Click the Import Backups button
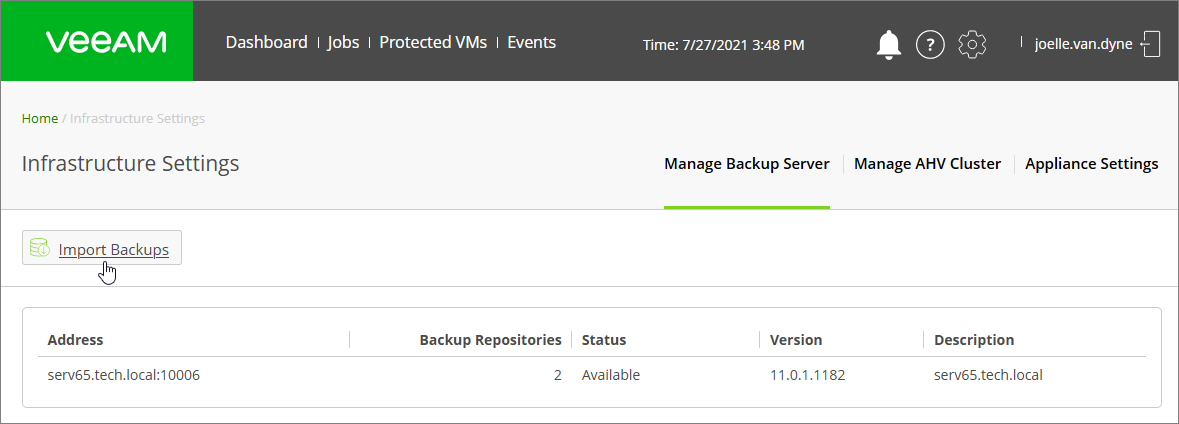This screenshot has width=1179, height=424. click(102, 247)
